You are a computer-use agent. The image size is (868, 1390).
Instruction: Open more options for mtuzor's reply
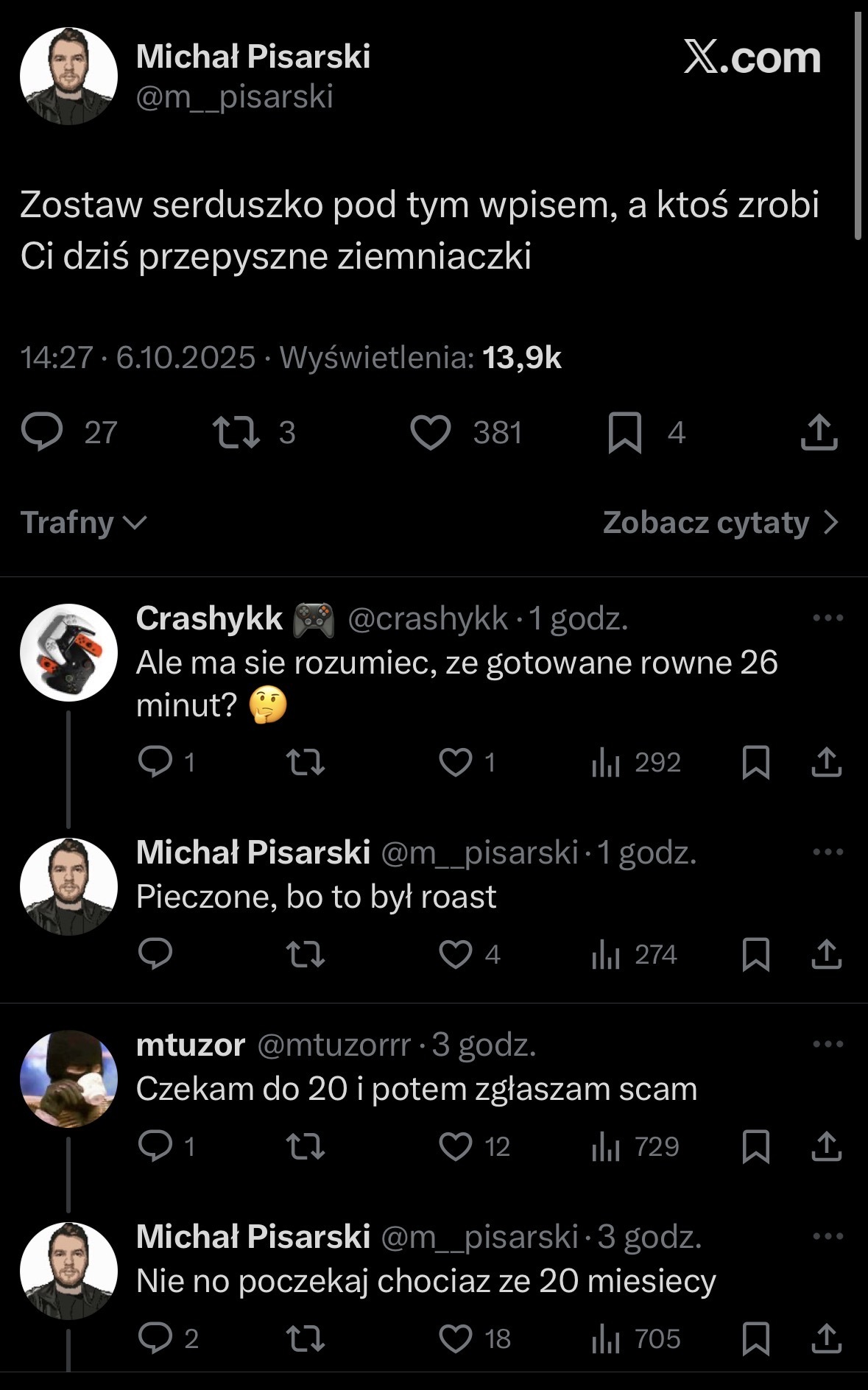point(828,1043)
